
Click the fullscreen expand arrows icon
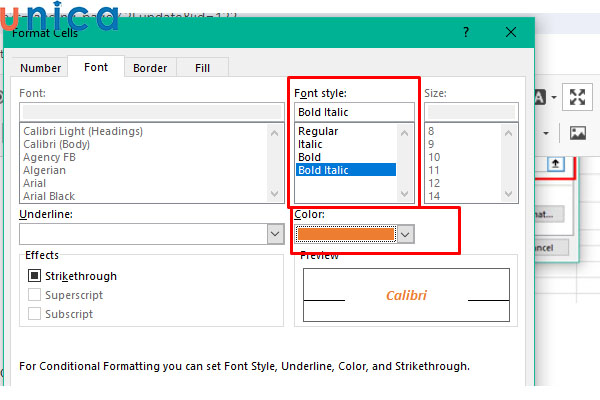click(x=577, y=96)
